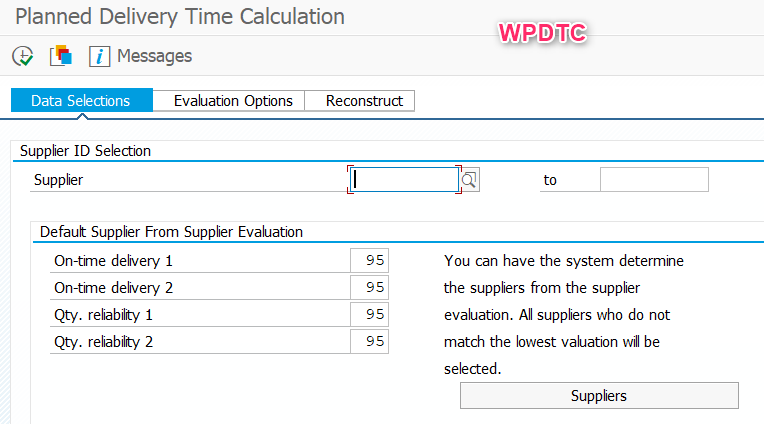Viewport: 764px width, 424px height.
Task: Focus the Qty. reliability 2 value field
Action: 370,341
